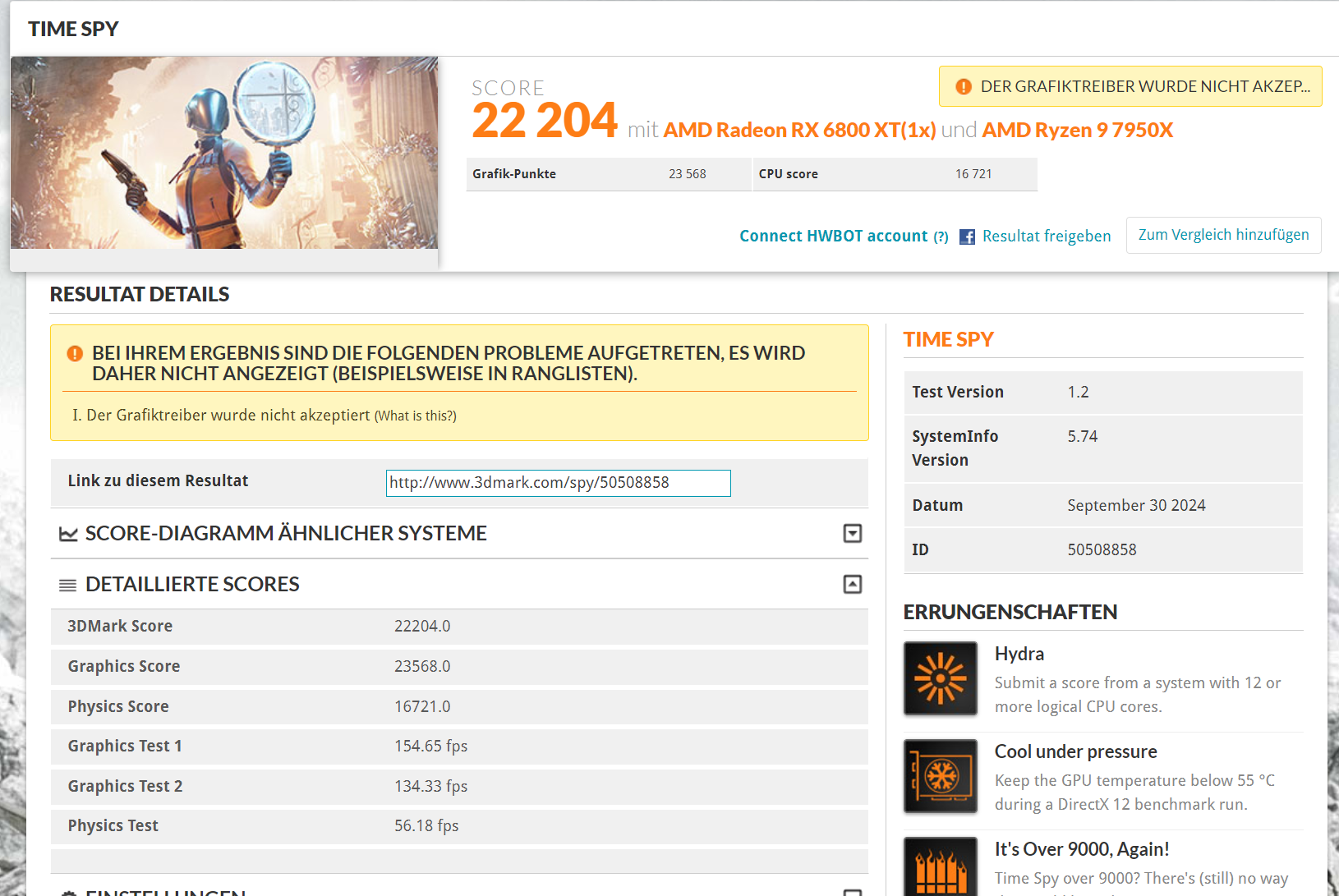Click the It's Over 9000, Again! title
The height and width of the screenshot is (896, 1339).
click(1082, 849)
